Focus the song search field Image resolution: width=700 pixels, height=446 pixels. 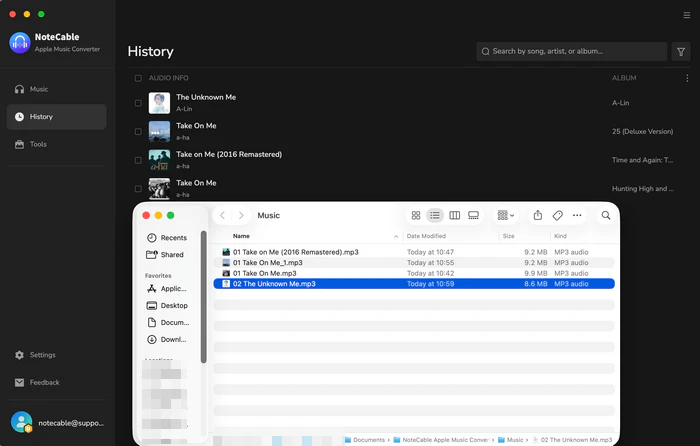pyautogui.click(x=571, y=52)
